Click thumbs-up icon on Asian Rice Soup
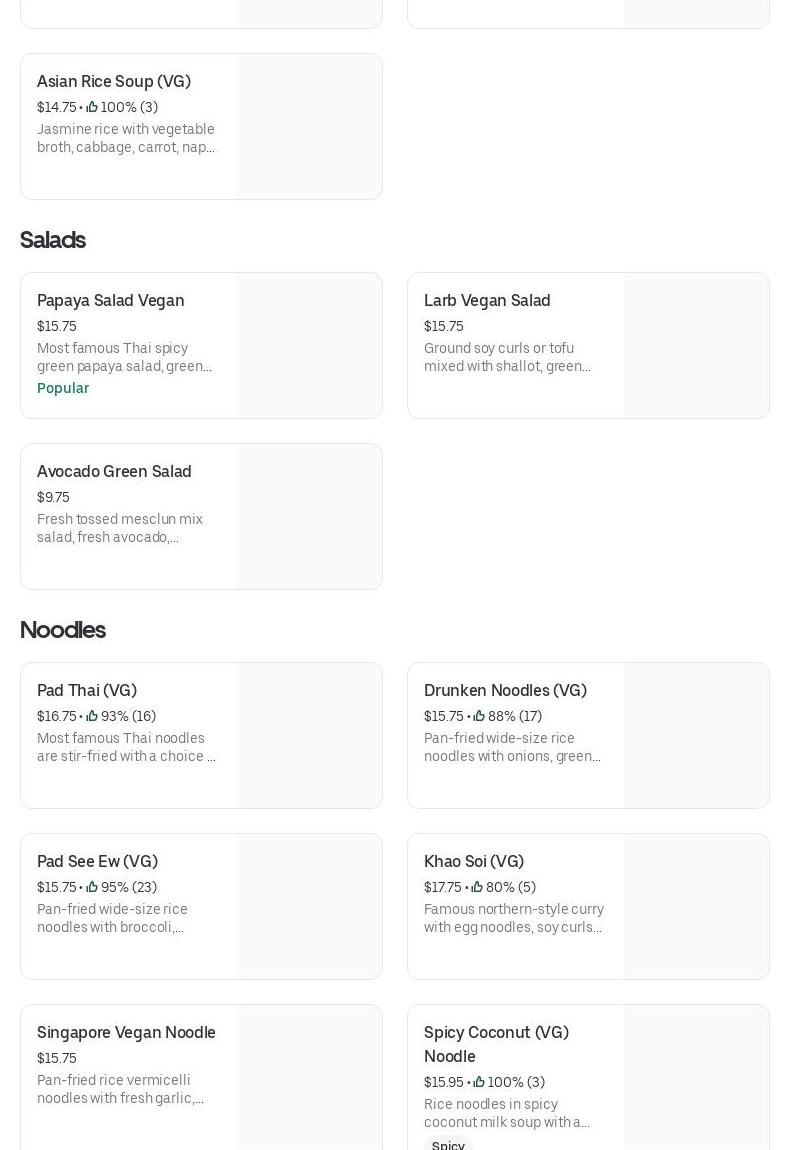 click(x=92, y=107)
